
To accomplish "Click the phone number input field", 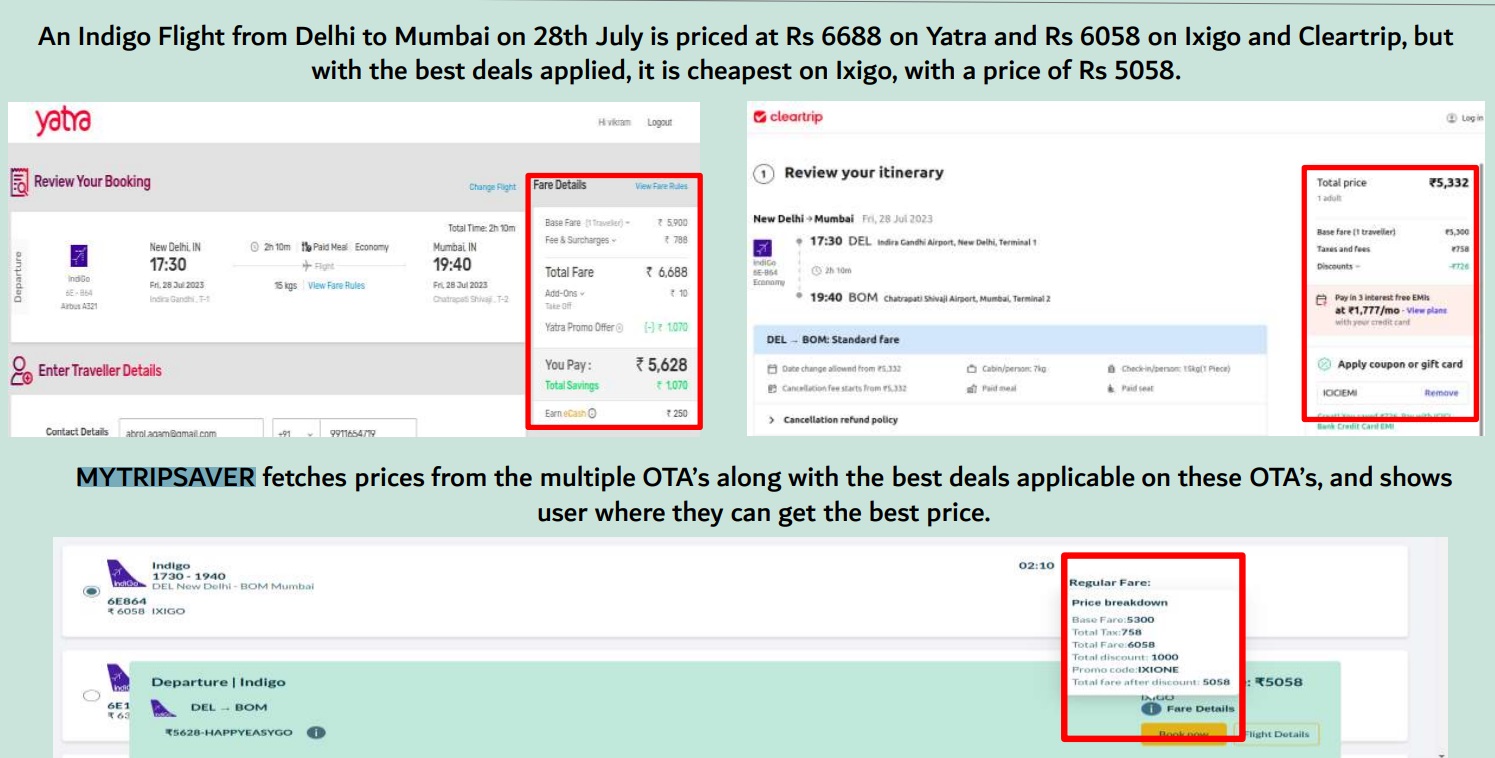I will (370, 430).
